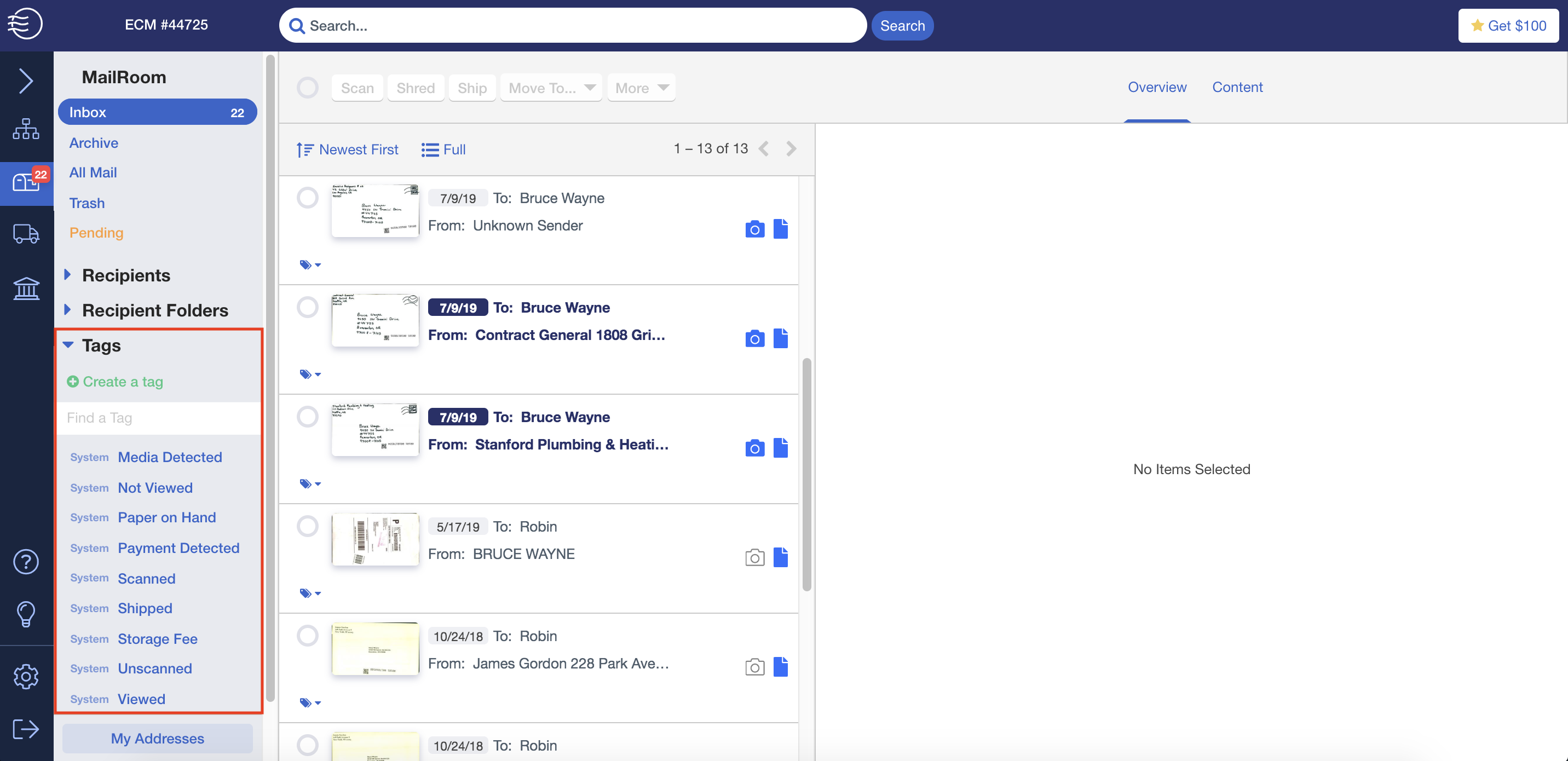
Task: Click the Search button
Action: point(902,26)
